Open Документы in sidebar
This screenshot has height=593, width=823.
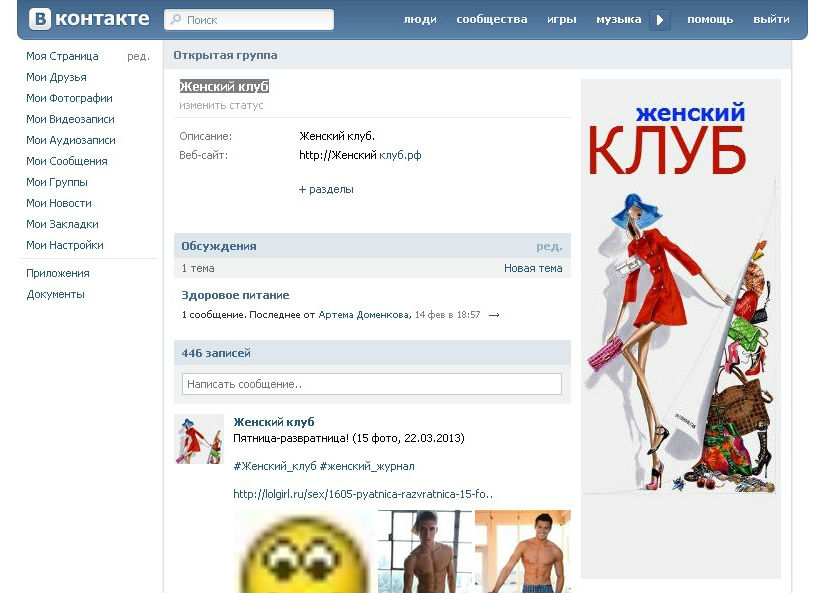tap(55, 294)
